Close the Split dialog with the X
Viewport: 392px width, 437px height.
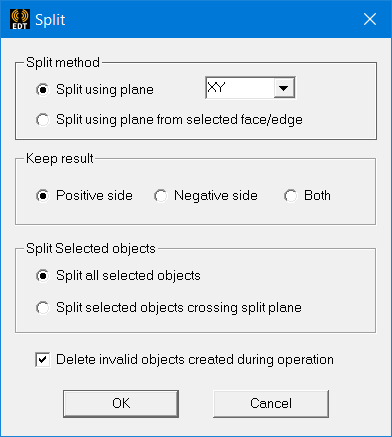370,19
